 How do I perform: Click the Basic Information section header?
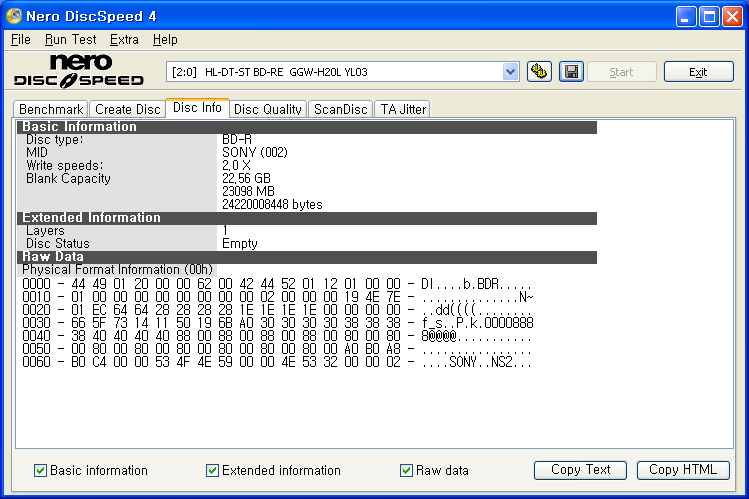coord(307,127)
